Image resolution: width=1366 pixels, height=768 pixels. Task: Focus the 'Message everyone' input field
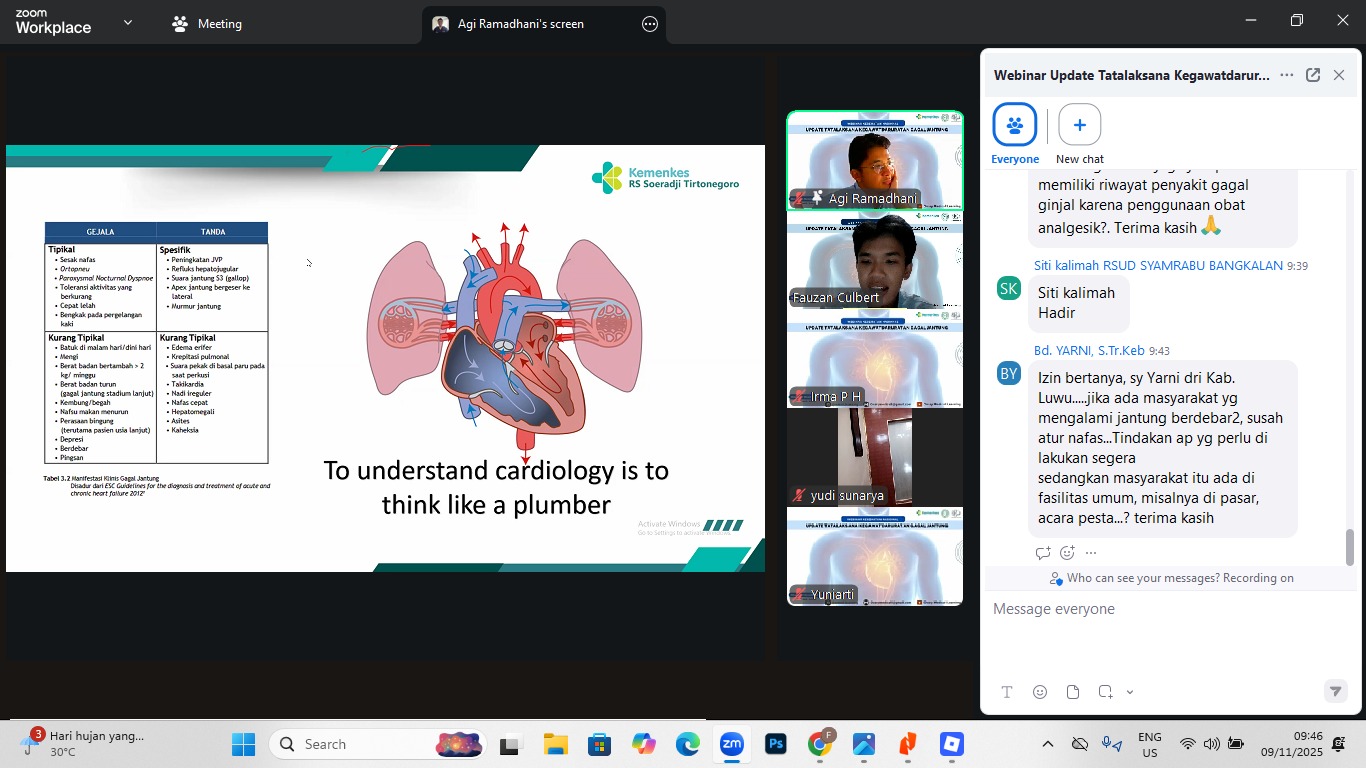[1160, 609]
